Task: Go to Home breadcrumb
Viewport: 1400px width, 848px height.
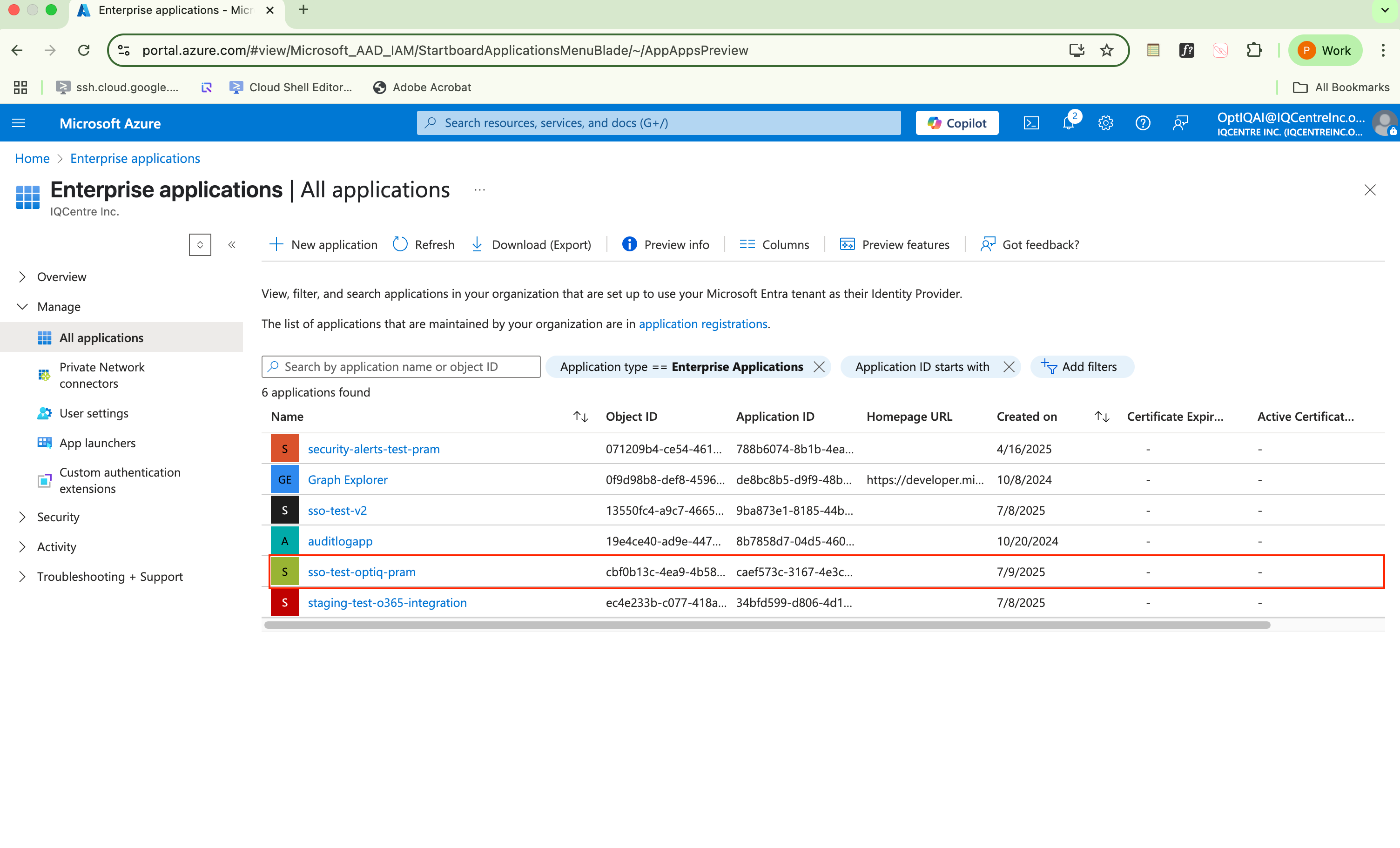Action: pyautogui.click(x=33, y=158)
